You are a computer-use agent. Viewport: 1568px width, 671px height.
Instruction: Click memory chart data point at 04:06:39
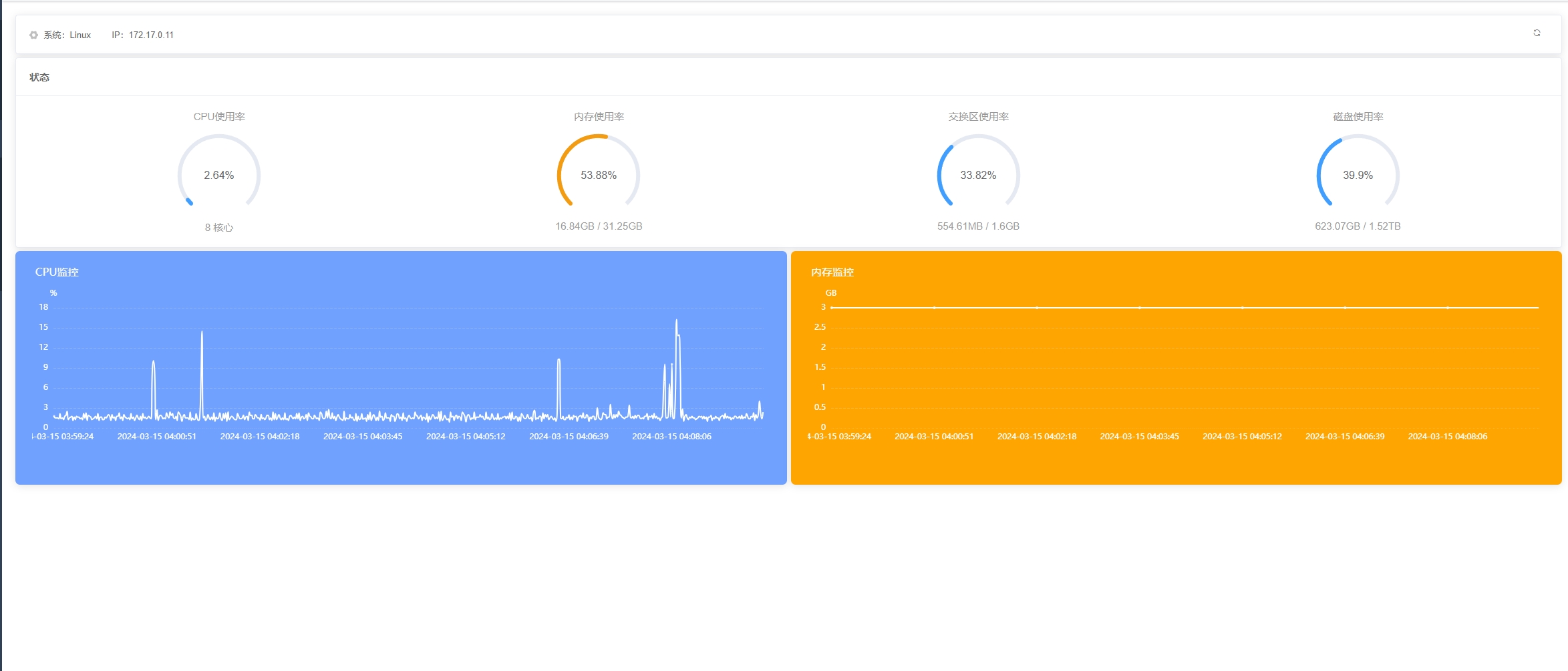[1345, 308]
